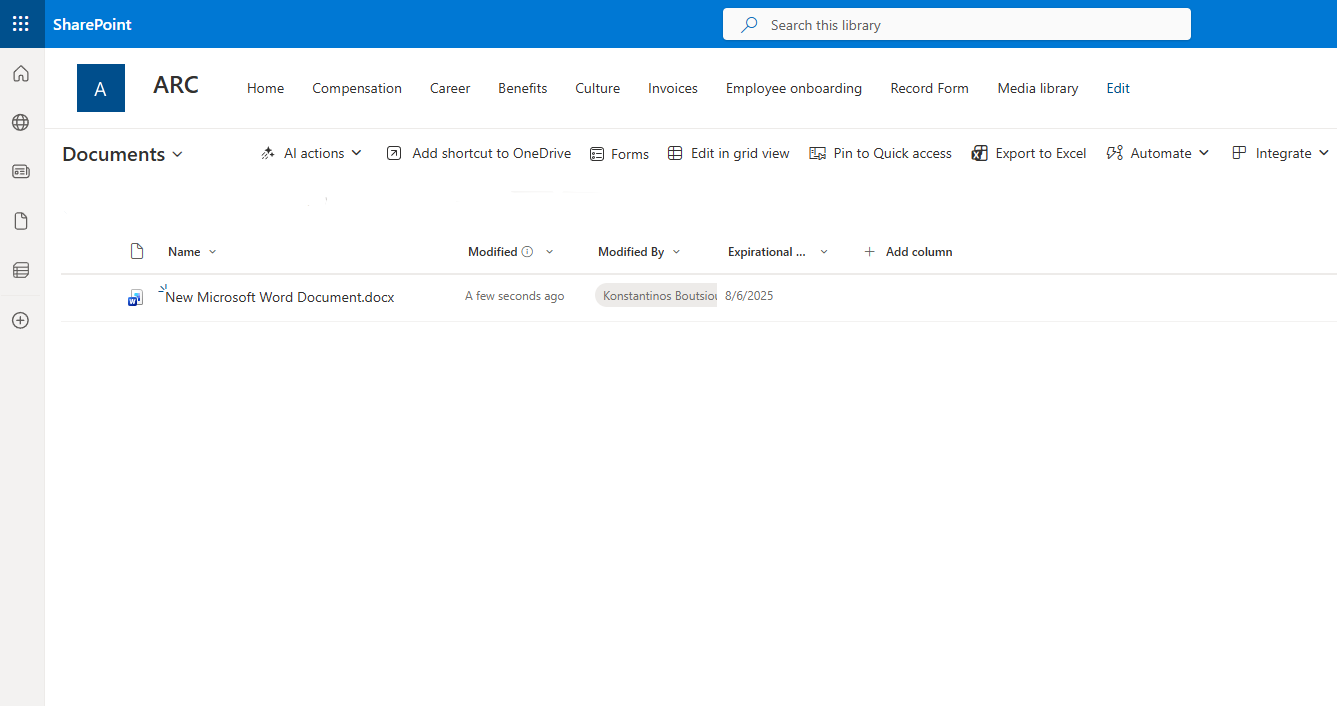Open My sites globe icon

pyautogui.click(x=21, y=123)
